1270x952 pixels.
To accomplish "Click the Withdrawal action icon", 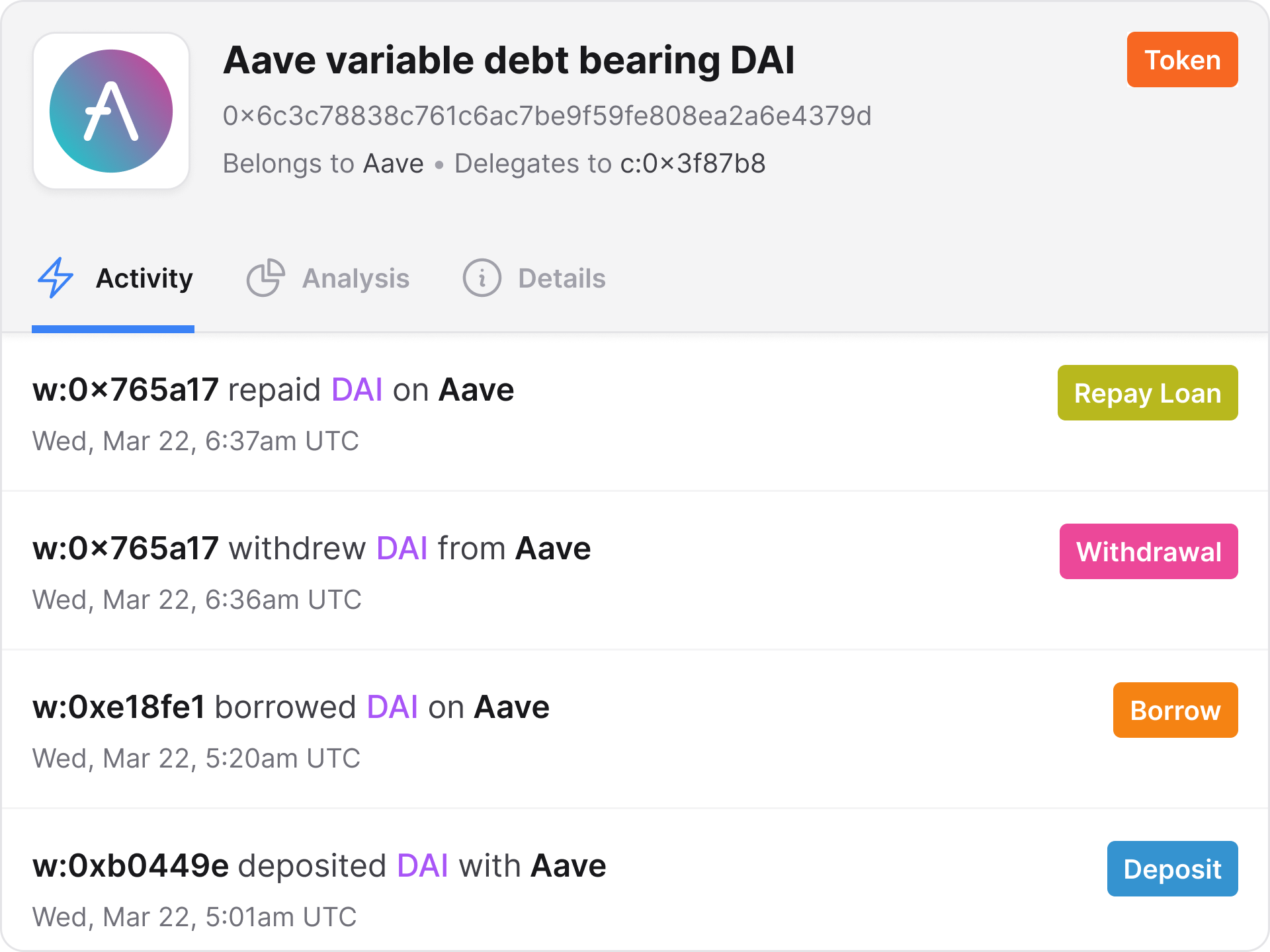I will tap(1149, 550).
